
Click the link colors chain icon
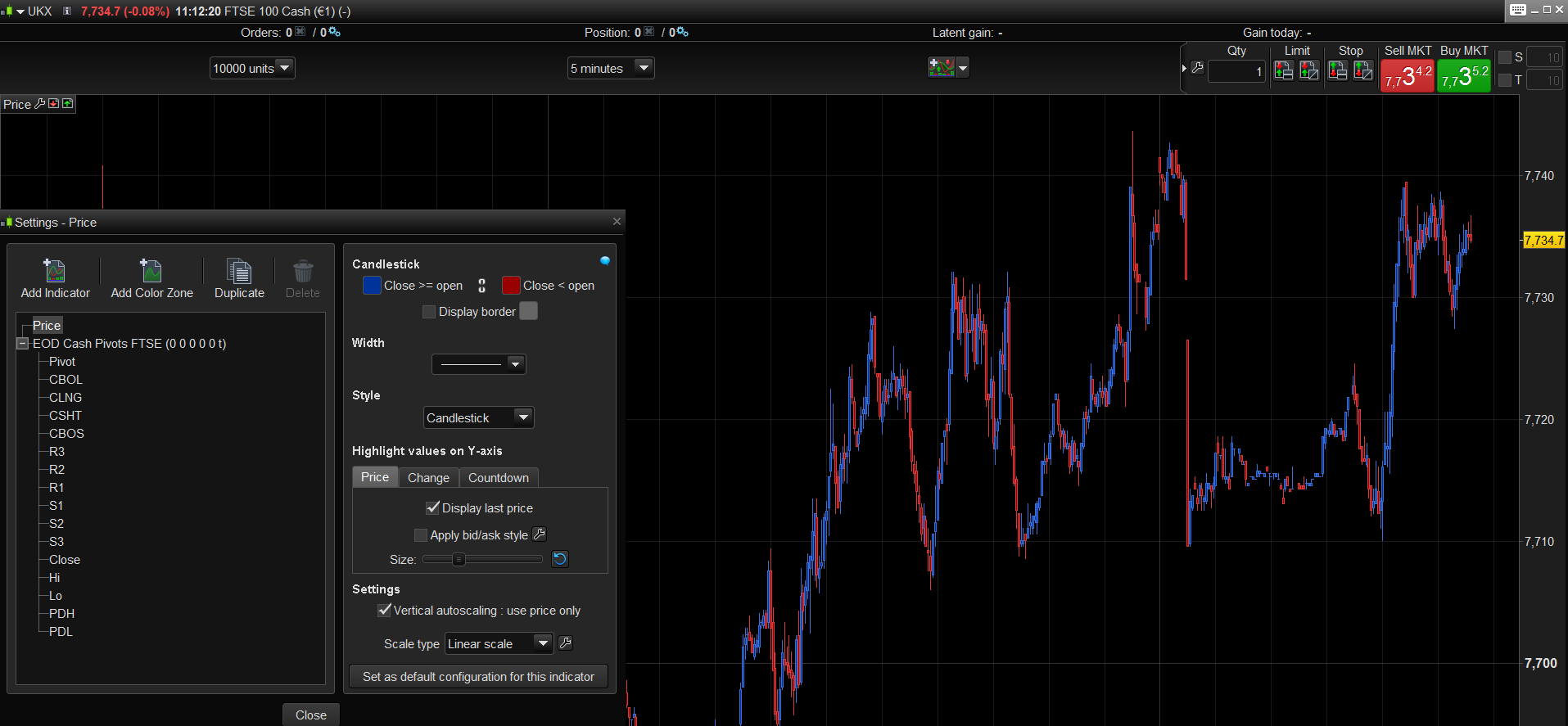(481, 286)
